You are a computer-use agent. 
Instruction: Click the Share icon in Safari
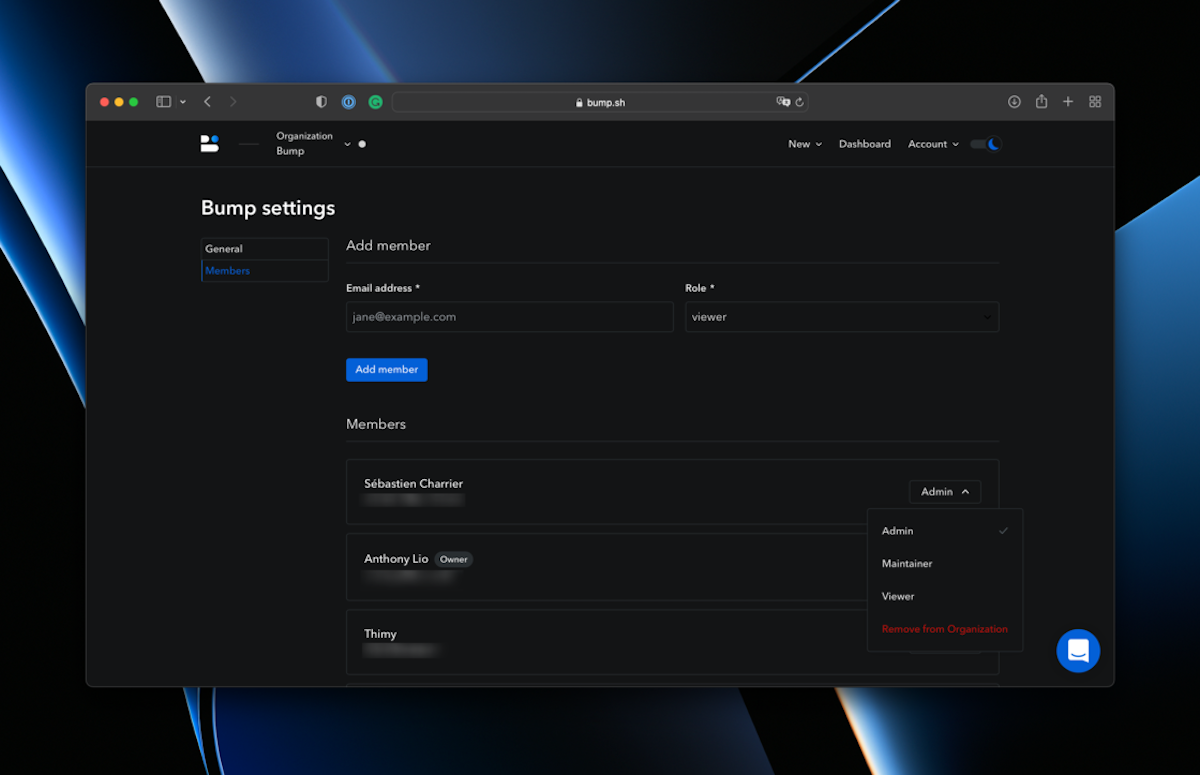pos(1041,102)
